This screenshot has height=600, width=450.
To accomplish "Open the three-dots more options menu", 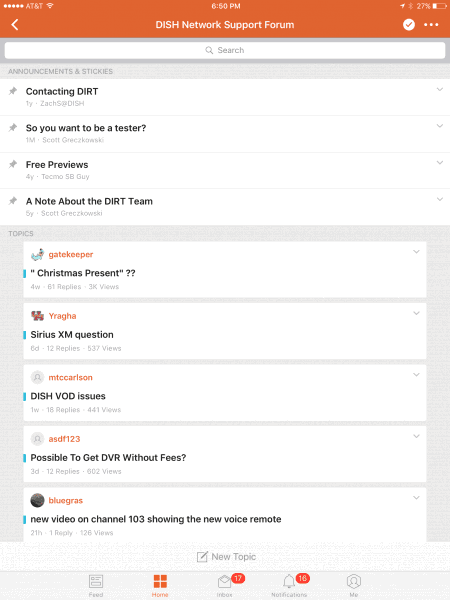I will point(431,25).
